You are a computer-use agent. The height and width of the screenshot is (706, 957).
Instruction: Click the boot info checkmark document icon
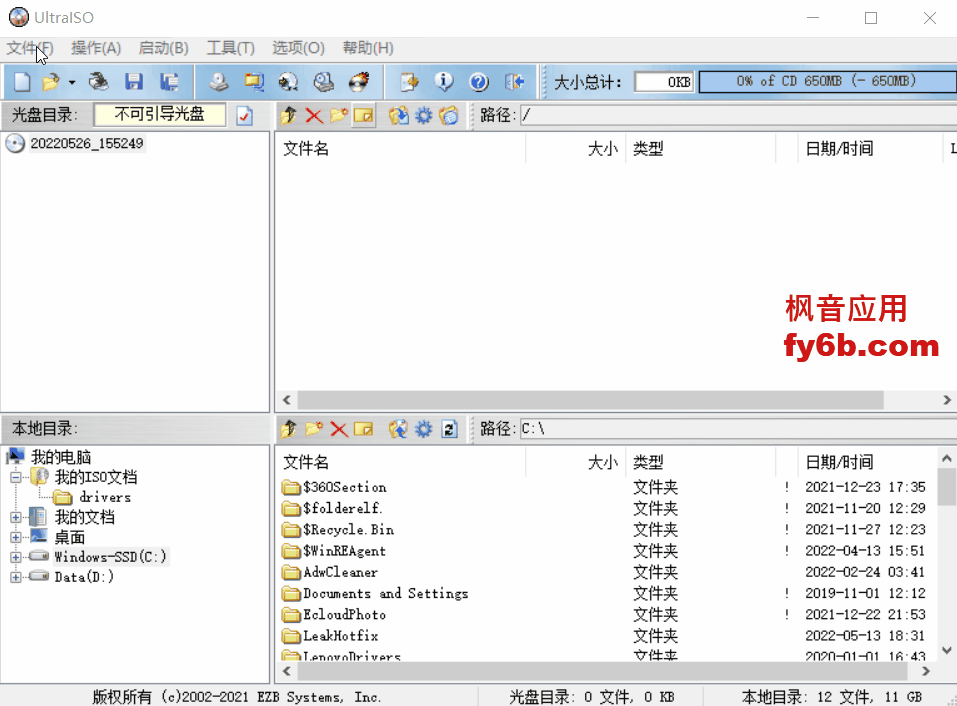[x=244, y=115]
